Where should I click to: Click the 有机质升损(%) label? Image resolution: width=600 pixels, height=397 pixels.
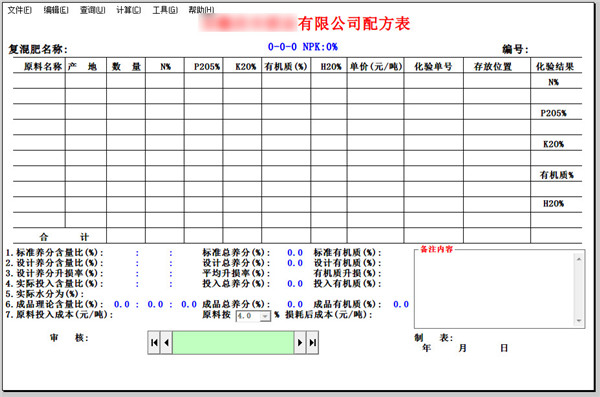(x=347, y=273)
